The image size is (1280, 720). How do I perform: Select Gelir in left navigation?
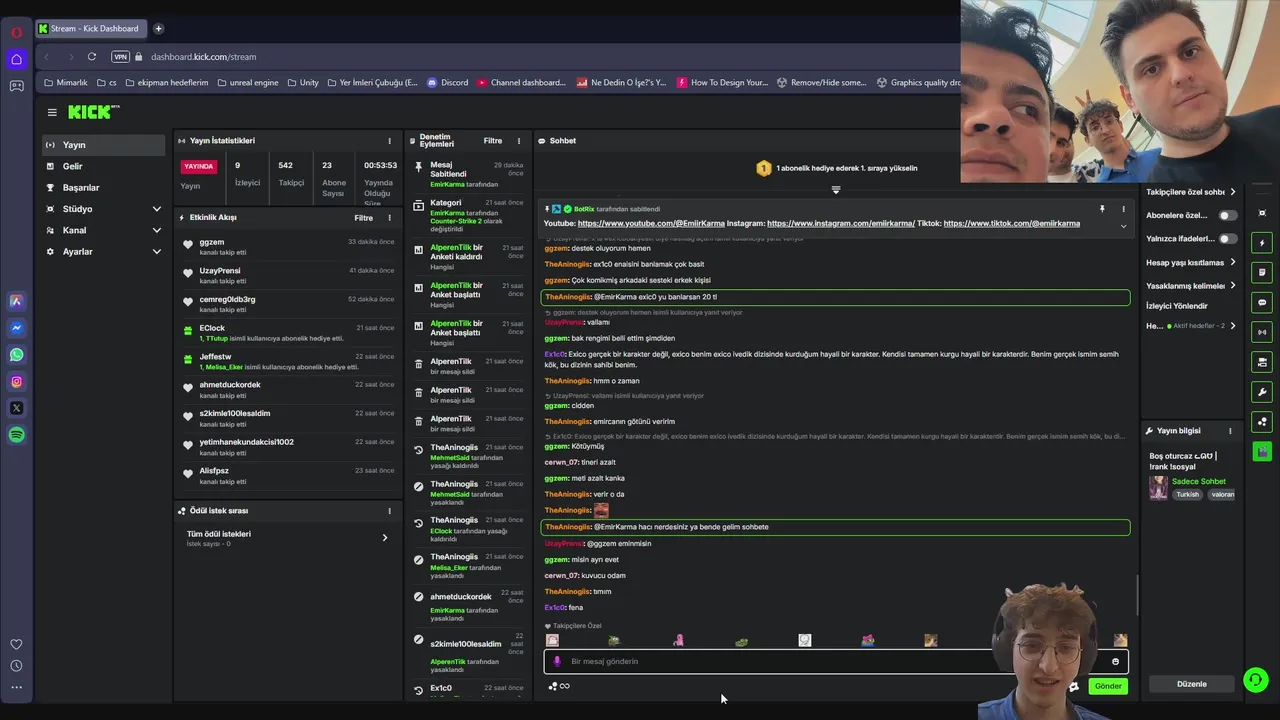[104, 166]
